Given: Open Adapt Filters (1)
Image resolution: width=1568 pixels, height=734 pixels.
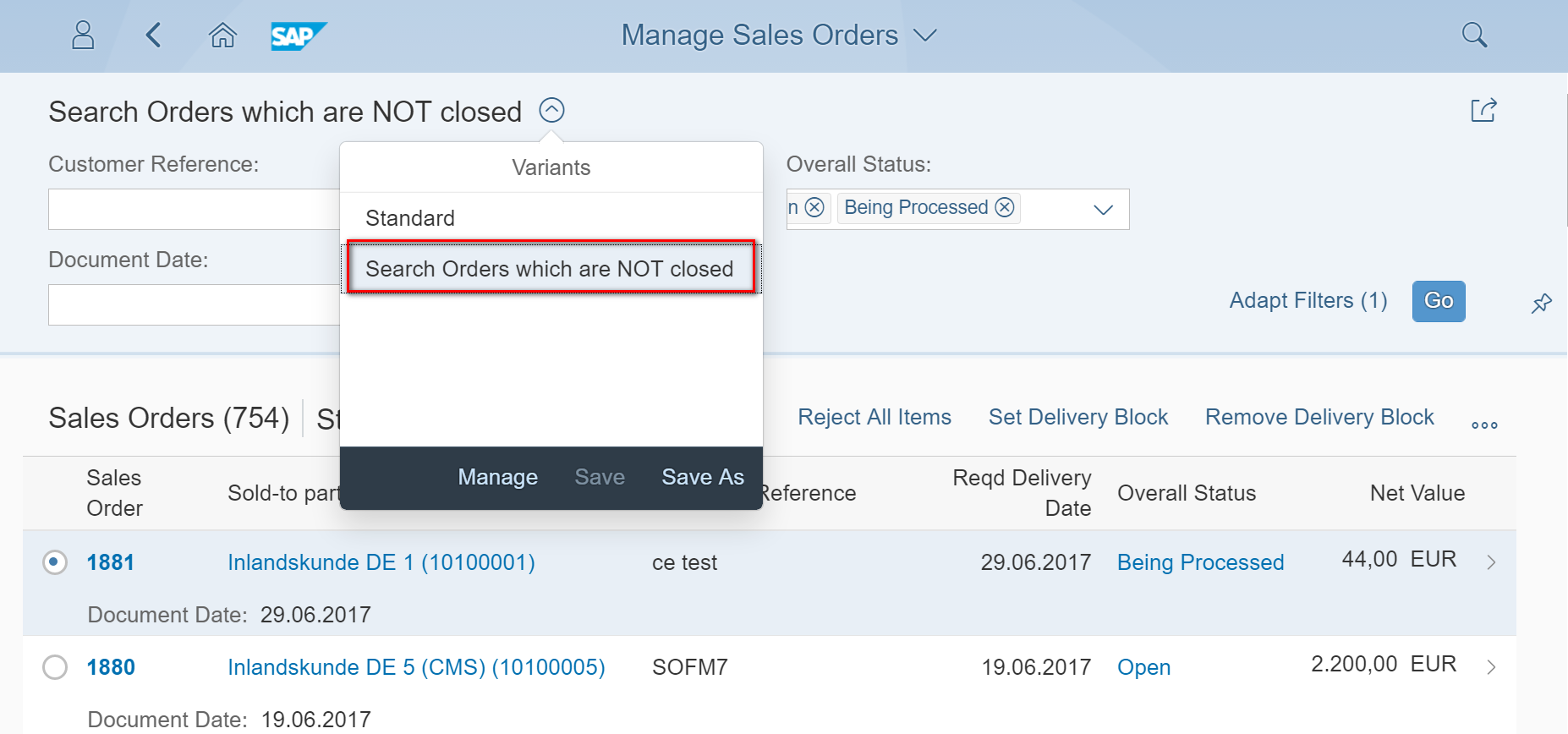Looking at the screenshot, I should pyautogui.click(x=1308, y=300).
